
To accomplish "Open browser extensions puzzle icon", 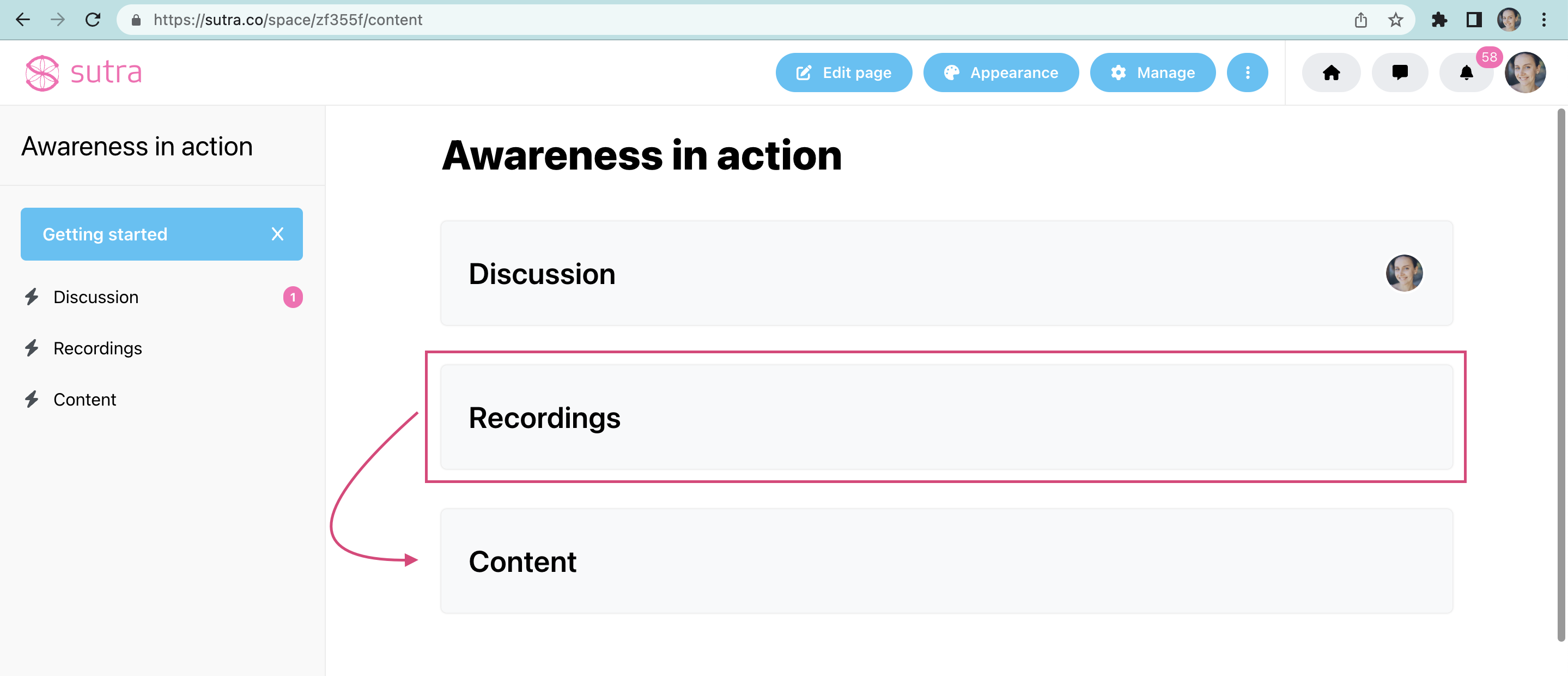I will [1439, 20].
